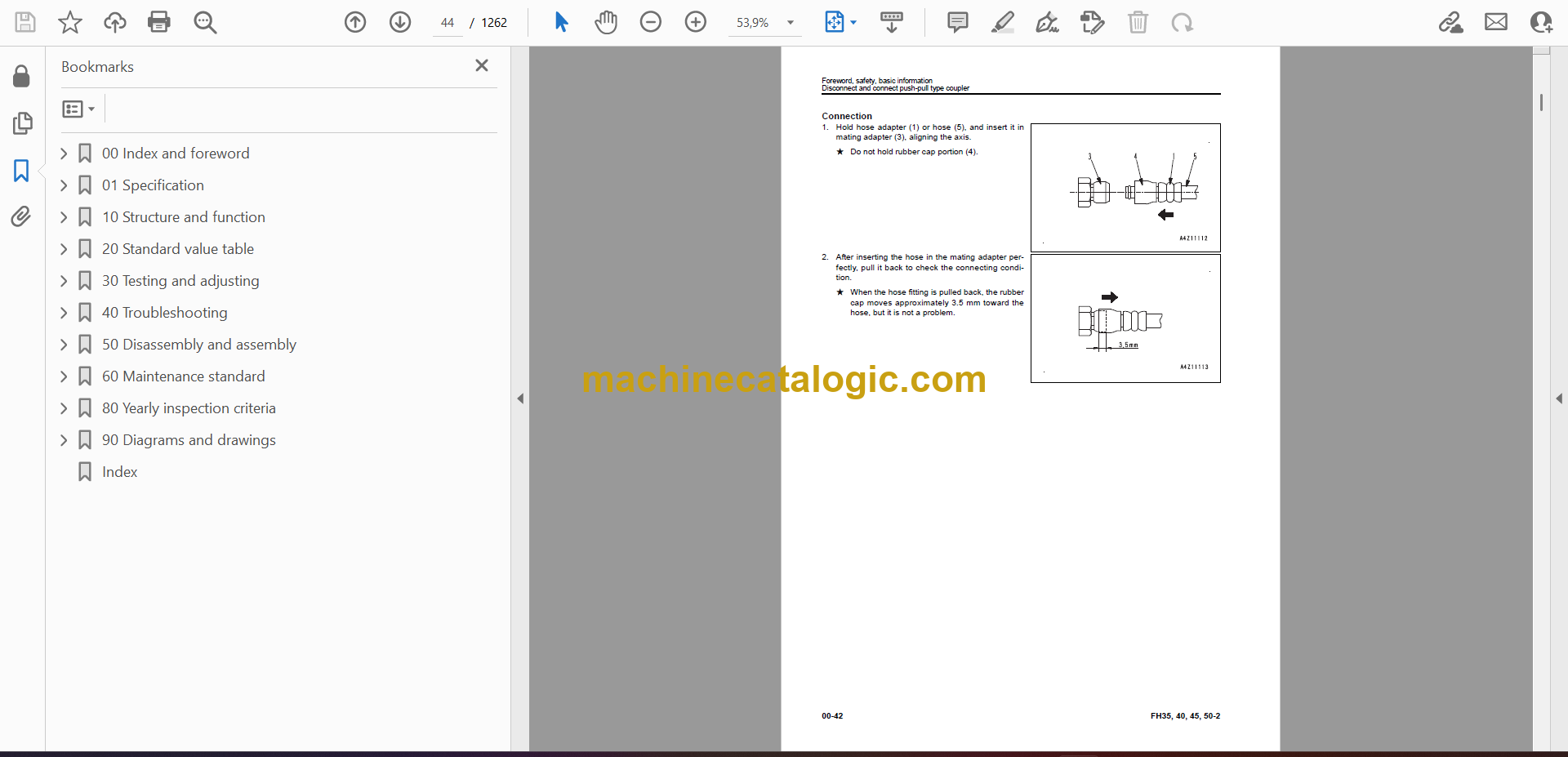Image resolution: width=1568 pixels, height=757 pixels.
Task: Expand the 60 Maintenance standard bookmark
Action: (64, 376)
